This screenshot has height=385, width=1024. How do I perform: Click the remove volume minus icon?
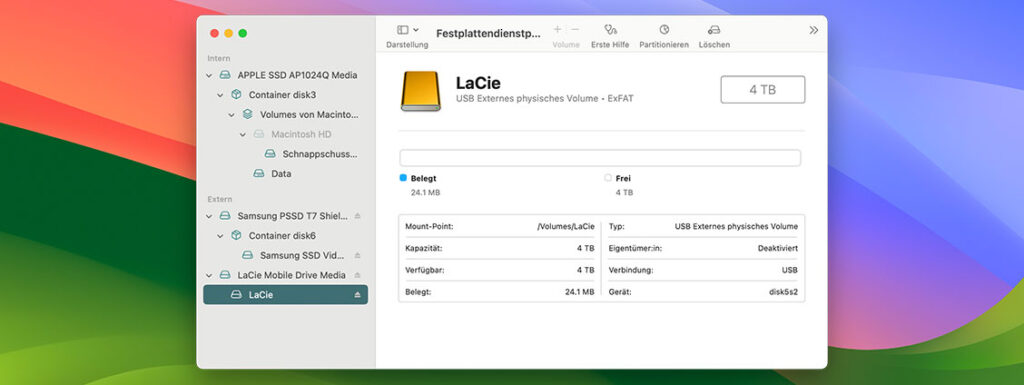pos(575,29)
